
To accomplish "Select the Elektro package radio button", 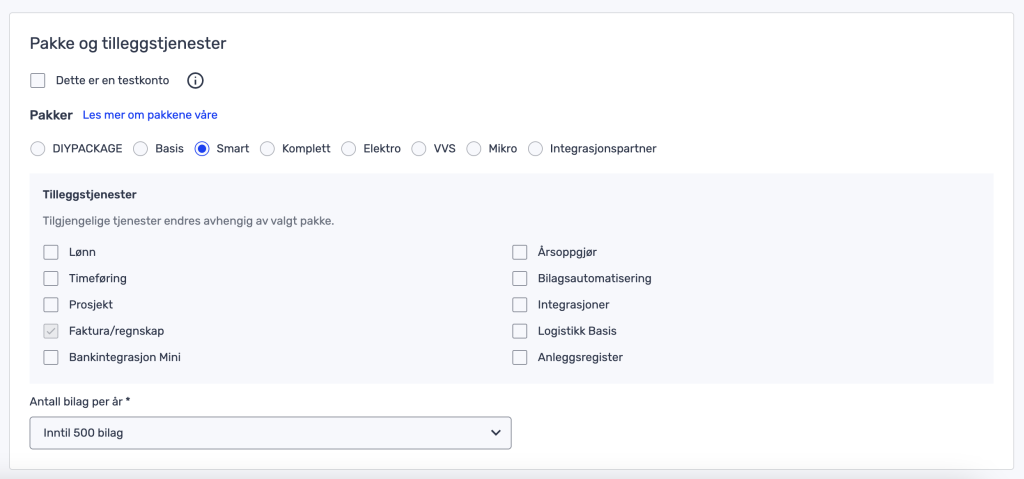I will 349,149.
